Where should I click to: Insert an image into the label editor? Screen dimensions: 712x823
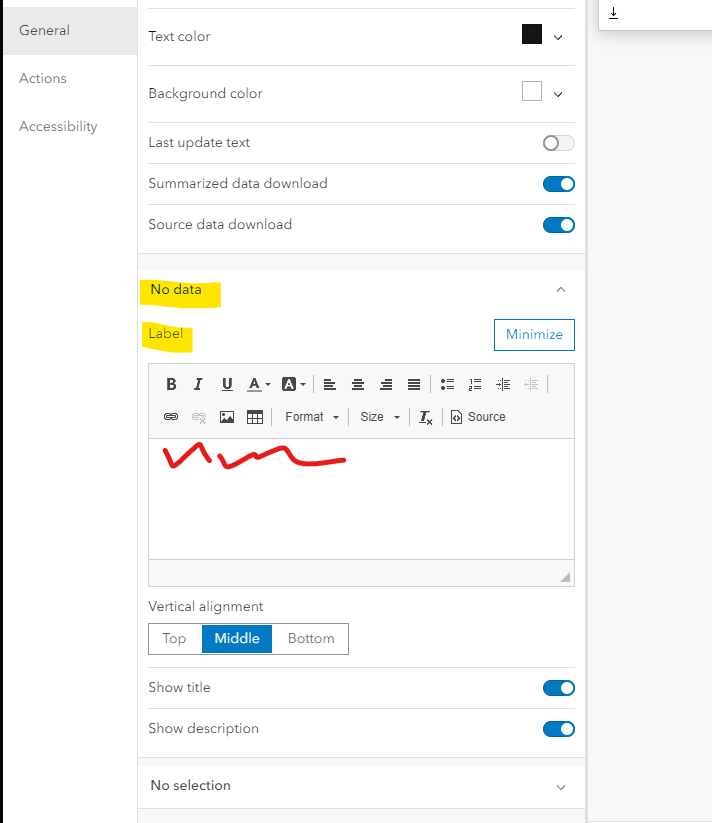[227, 417]
